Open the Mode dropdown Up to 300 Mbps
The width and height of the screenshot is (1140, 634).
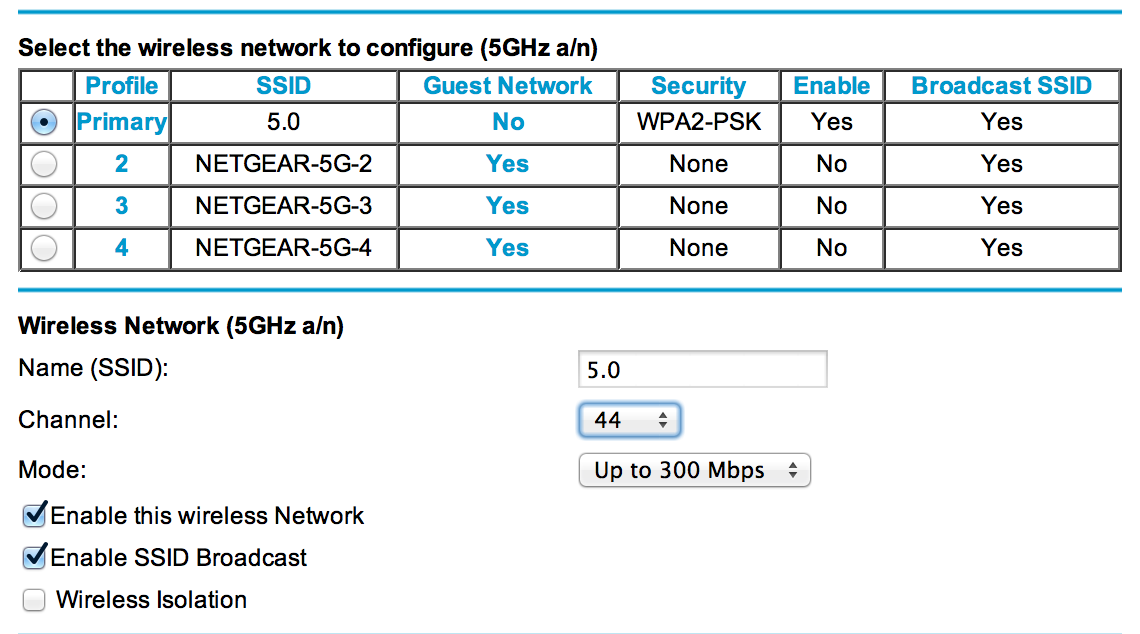(694, 471)
